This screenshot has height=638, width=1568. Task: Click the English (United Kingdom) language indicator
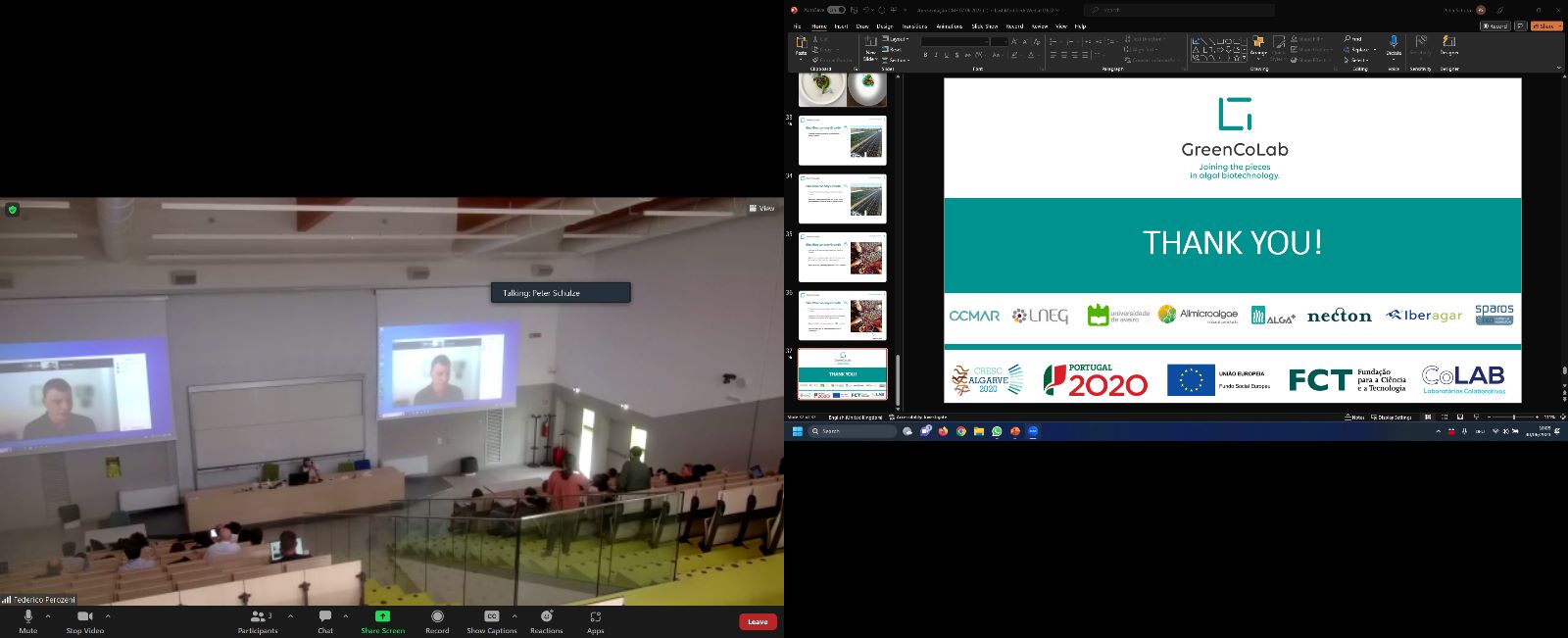(x=855, y=417)
